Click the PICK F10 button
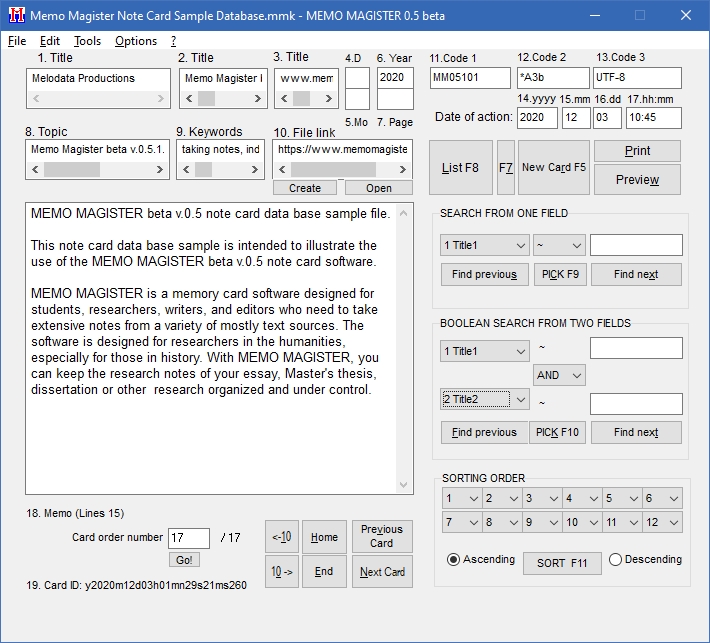Screen dimensions: 710x643 click(557, 432)
